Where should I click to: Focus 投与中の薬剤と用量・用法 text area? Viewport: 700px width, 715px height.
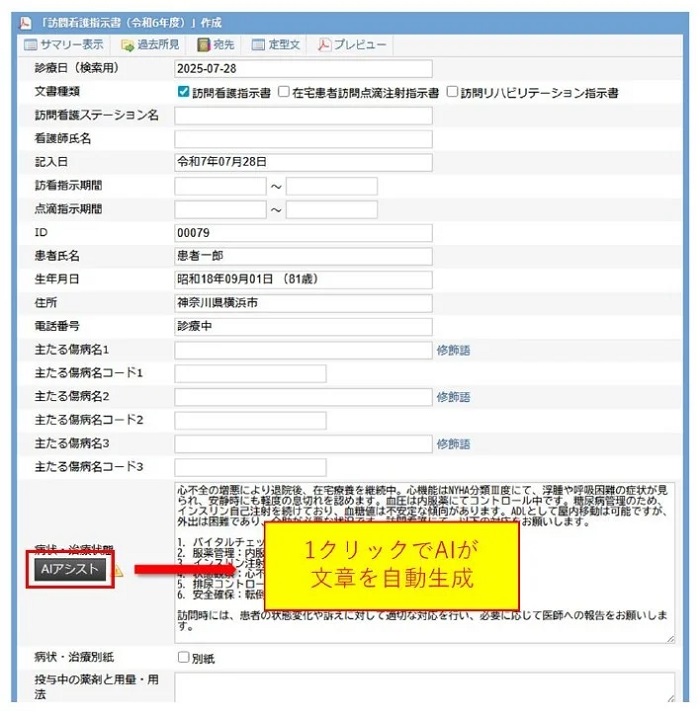425,688
